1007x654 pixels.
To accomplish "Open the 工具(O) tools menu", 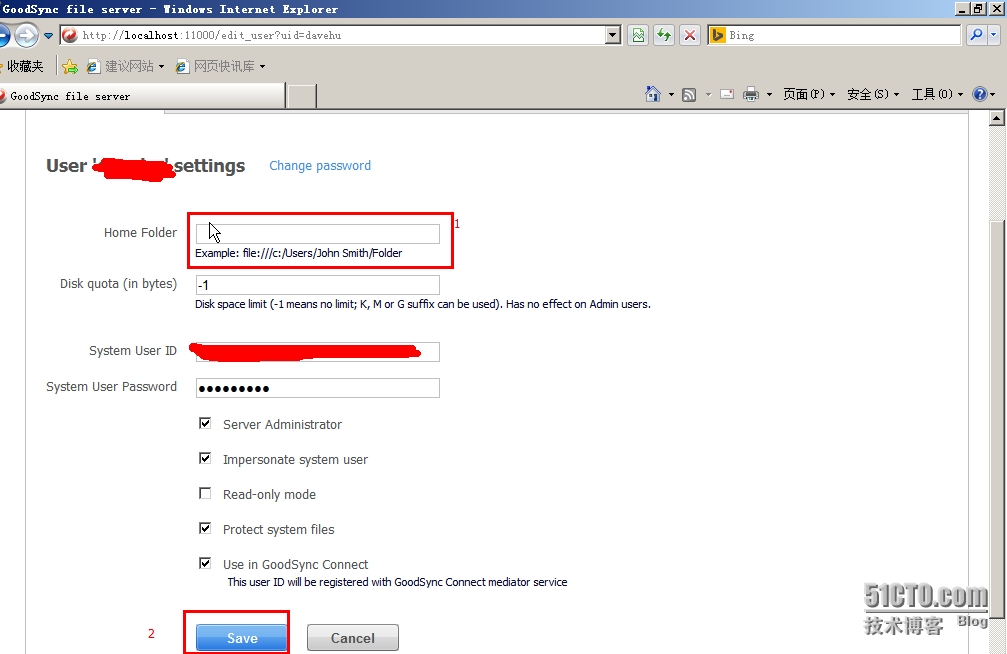I will tap(938, 94).
